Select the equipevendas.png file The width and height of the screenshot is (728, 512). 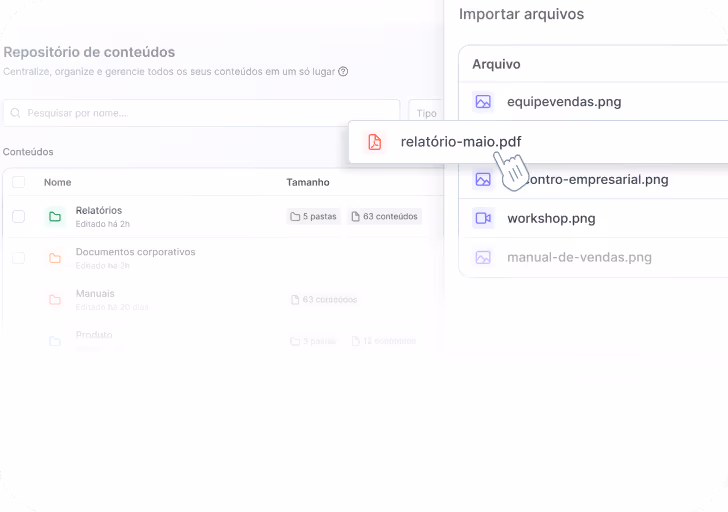[564, 102]
